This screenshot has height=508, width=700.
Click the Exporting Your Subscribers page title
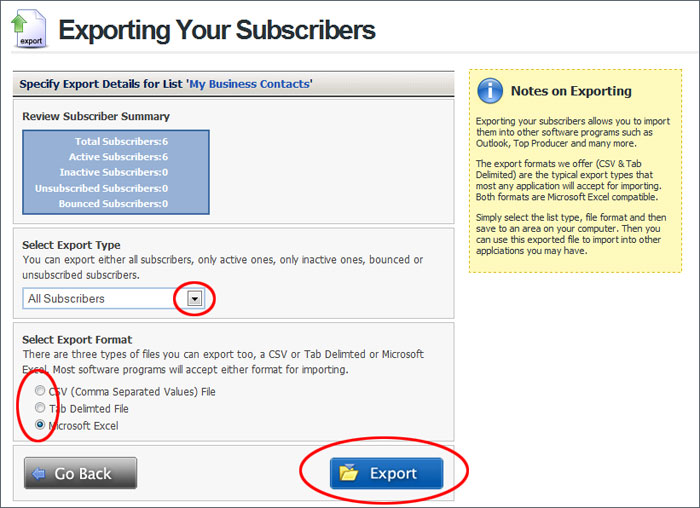pos(217,30)
